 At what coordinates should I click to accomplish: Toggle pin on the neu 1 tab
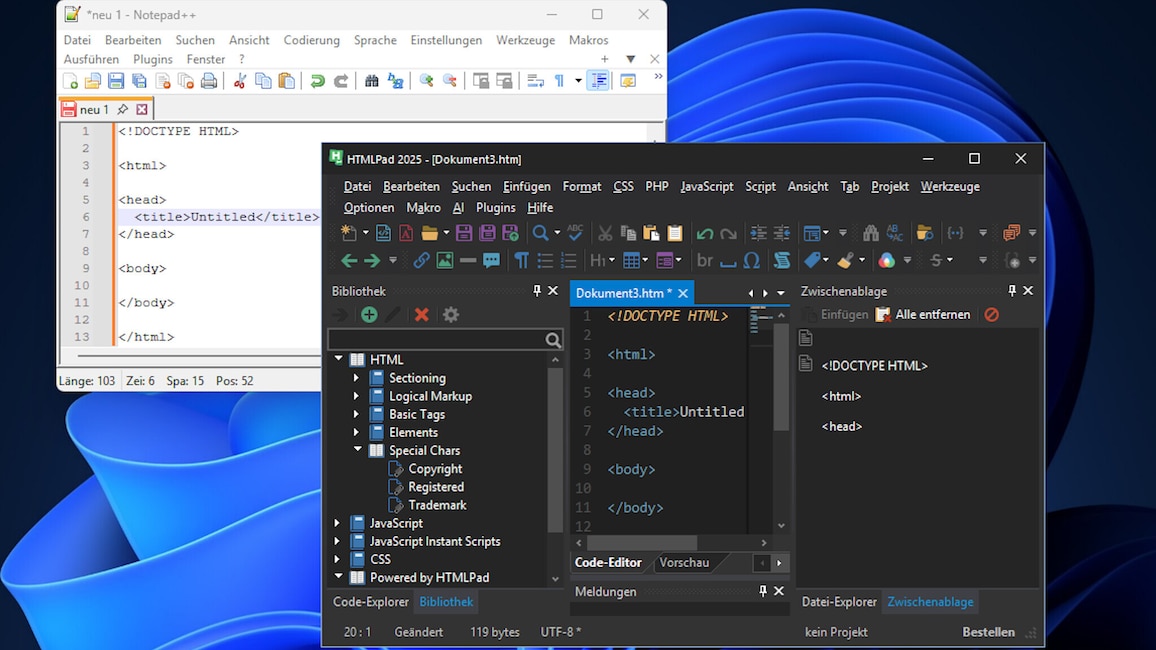123,109
